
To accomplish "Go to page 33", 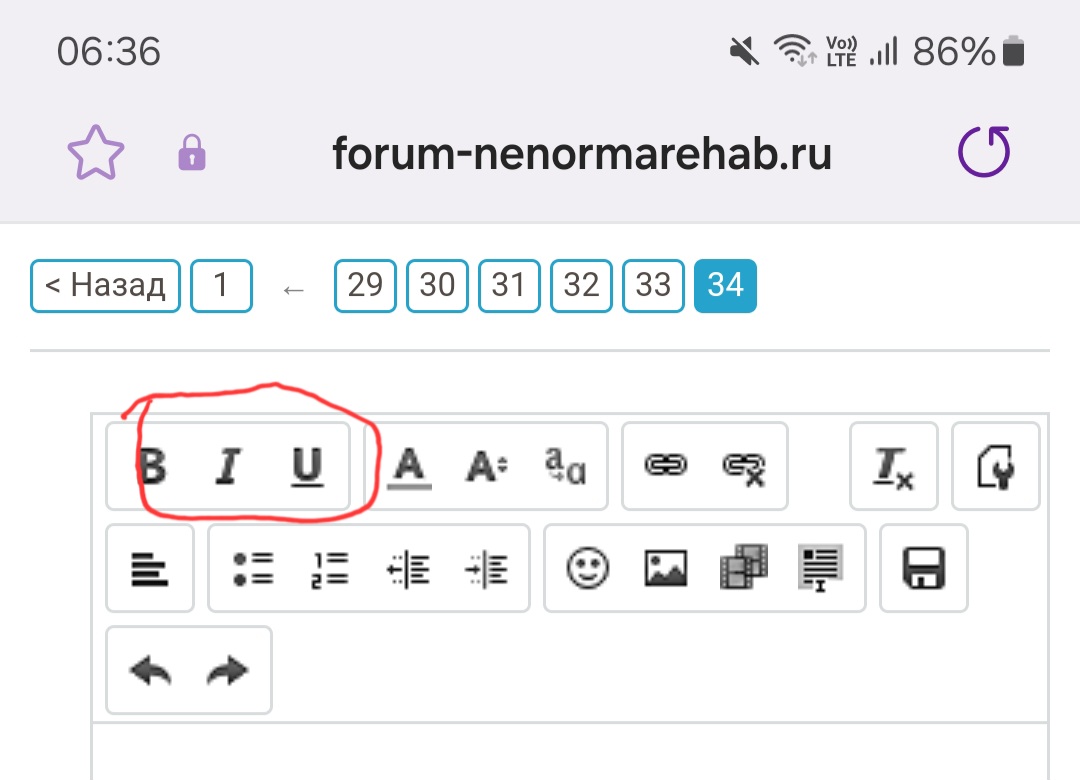I will point(653,286).
